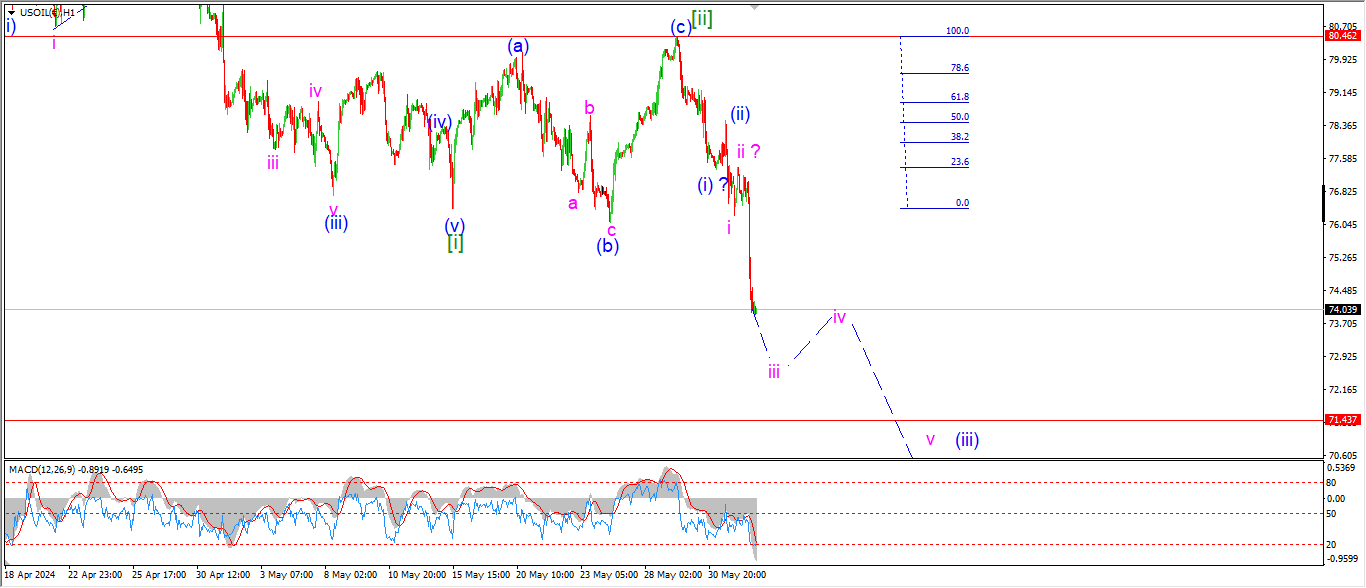The height and width of the screenshot is (588, 1366).
Task: Select the green [ii] wave label
Action: coord(702,18)
